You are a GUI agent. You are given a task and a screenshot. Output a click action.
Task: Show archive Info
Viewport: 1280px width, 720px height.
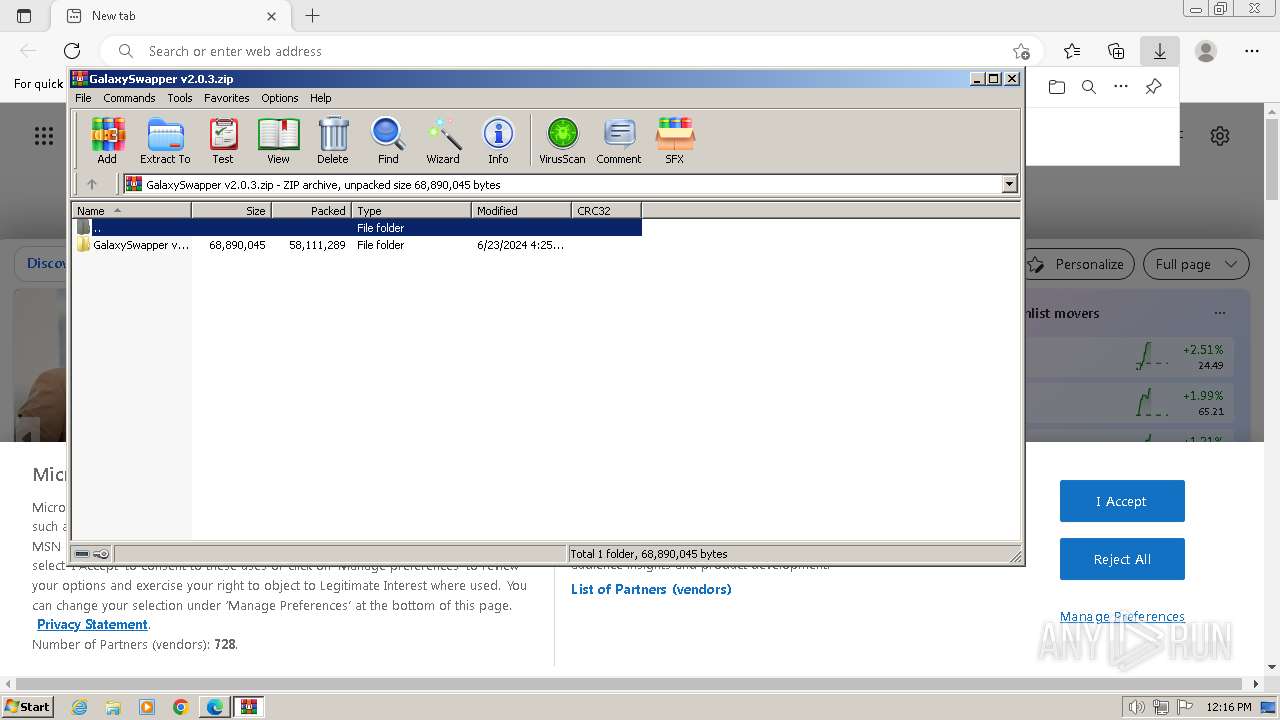pos(498,140)
